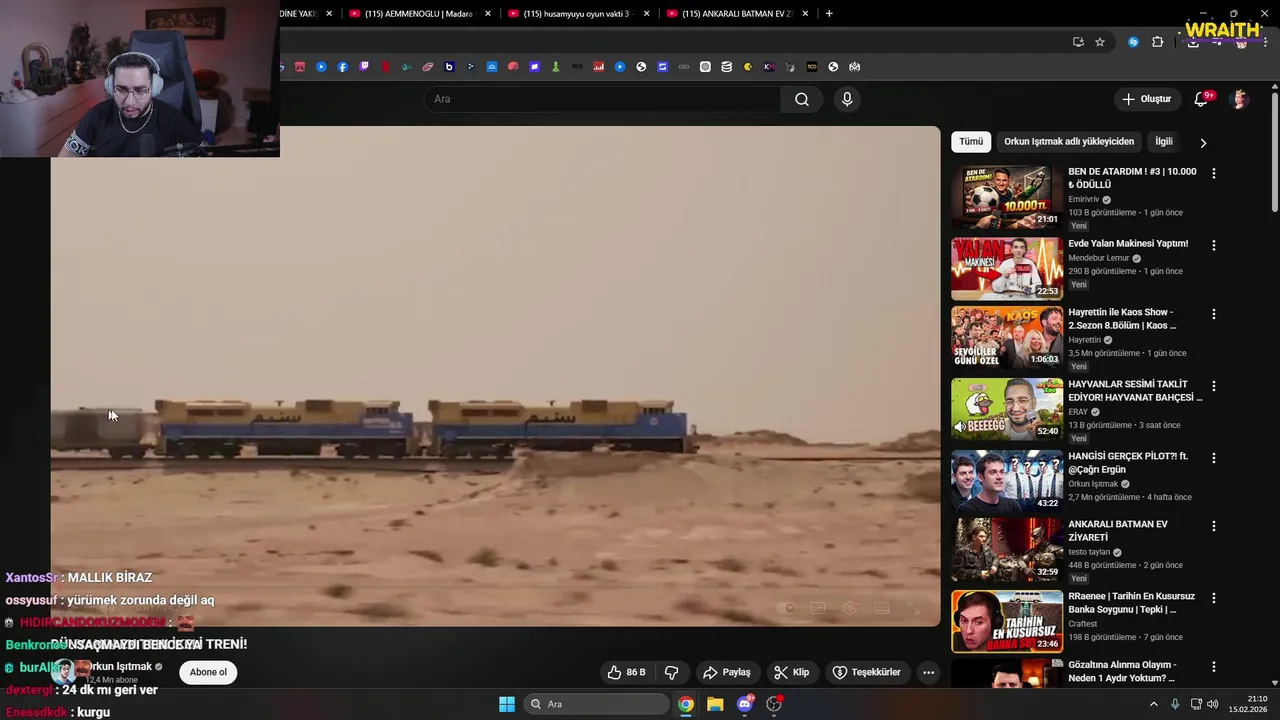Click the Craftest channel name
Image resolution: width=1280 pixels, height=720 pixels.
click(x=1083, y=624)
